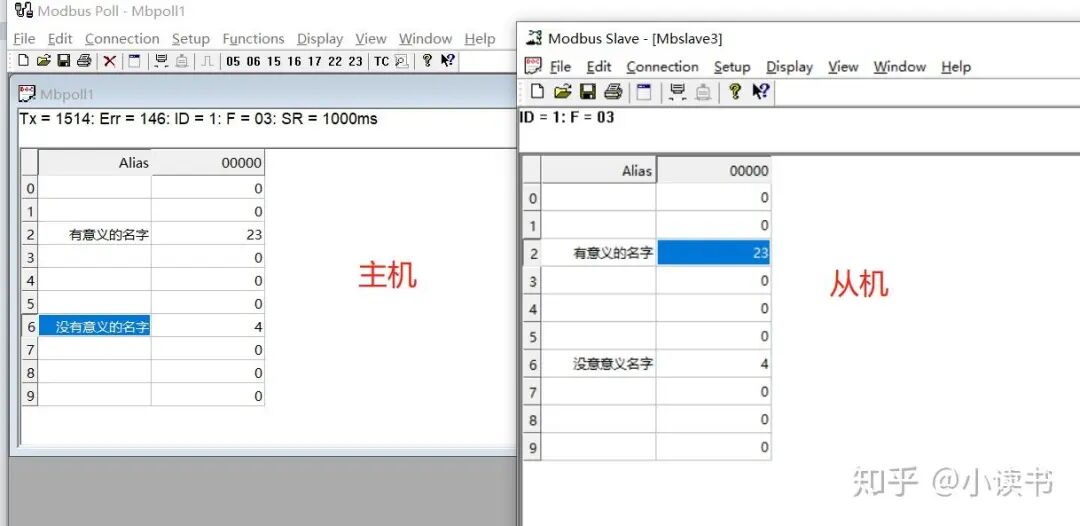This screenshot has height=526, width=1080.
Task: Open the Help menu in Modbus Slave
Action: point(955,67)
